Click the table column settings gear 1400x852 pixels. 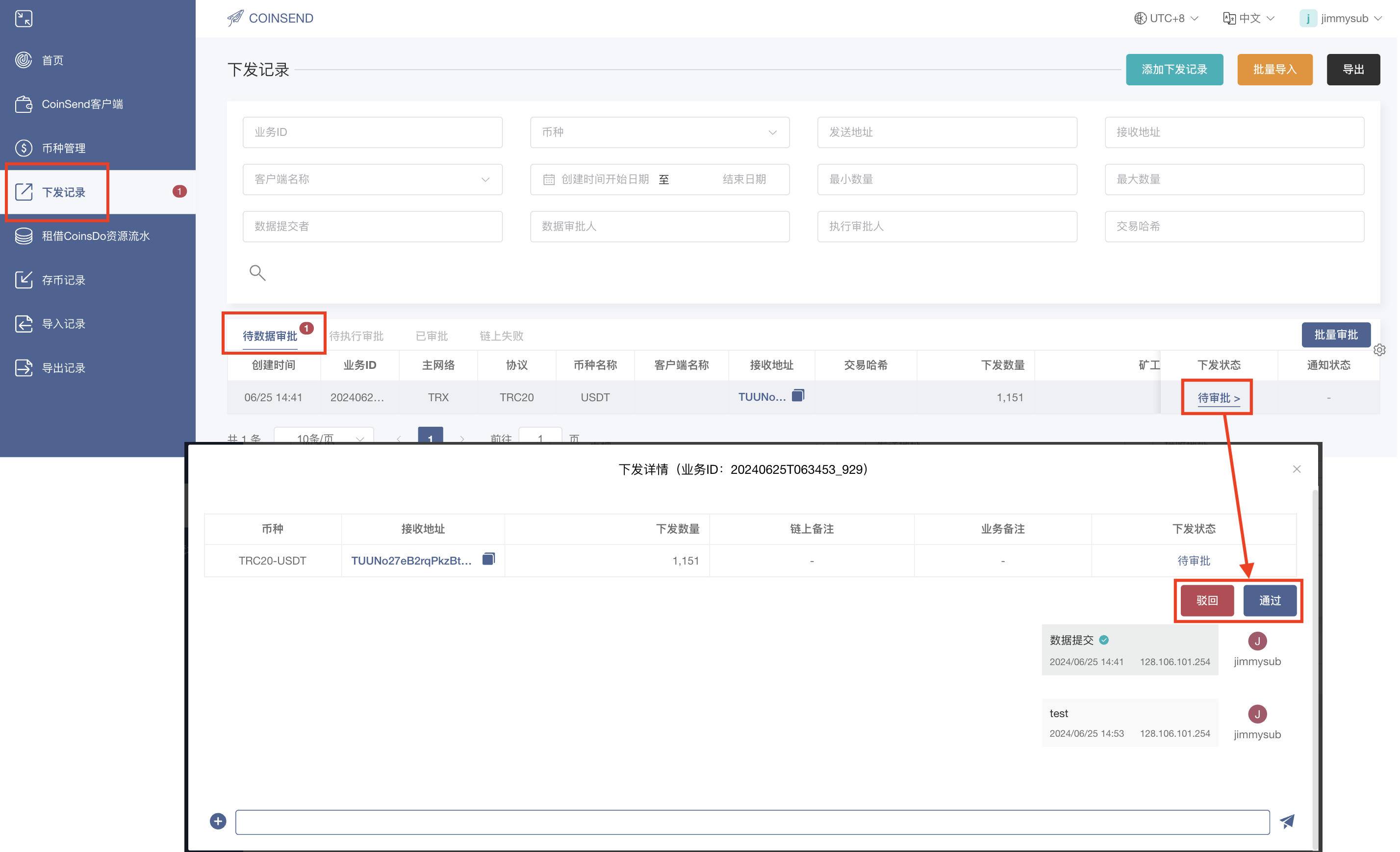pyautogui.click(x=1379, y=350)
